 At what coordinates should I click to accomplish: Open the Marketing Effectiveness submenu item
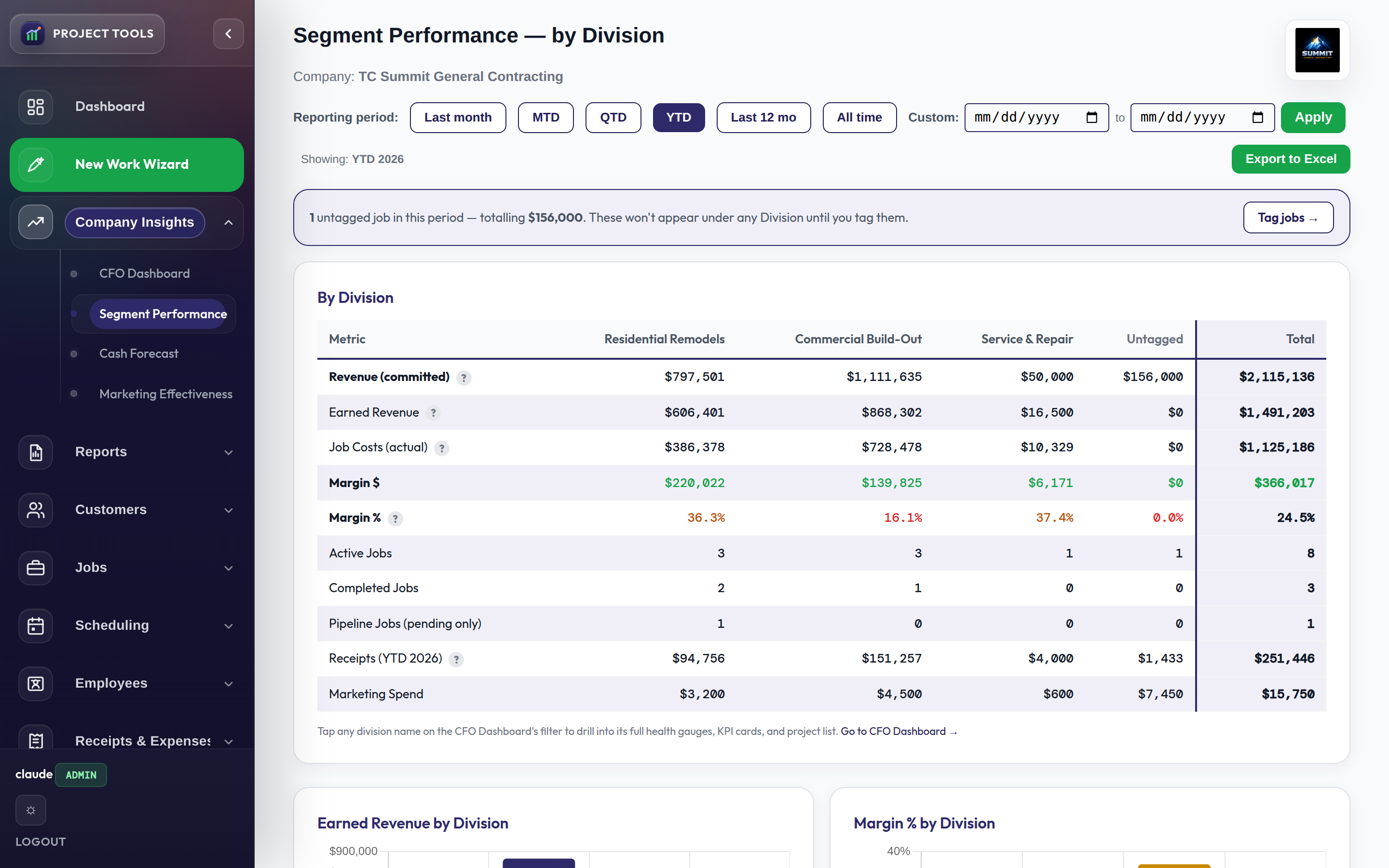click(165, 394)
